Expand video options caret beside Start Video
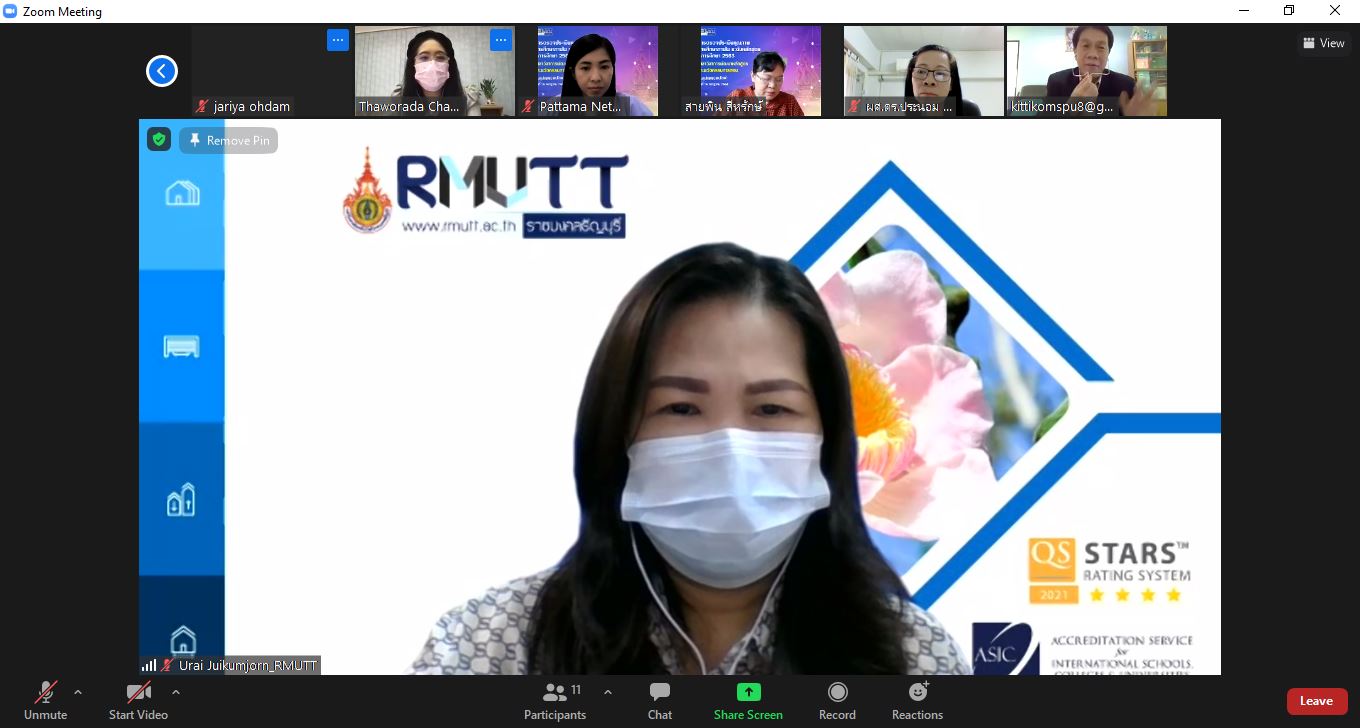 point(176,692)
